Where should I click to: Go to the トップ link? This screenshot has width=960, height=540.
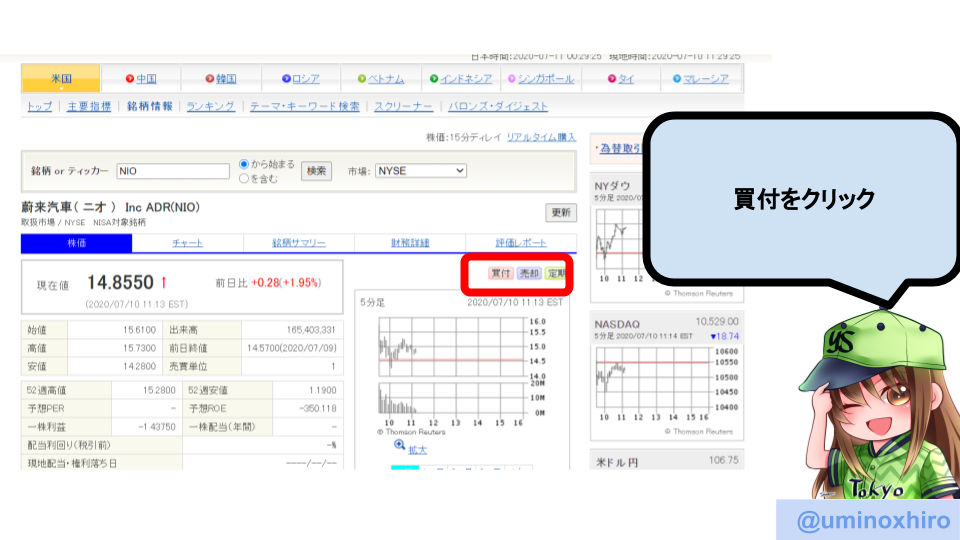click(39, 106)
